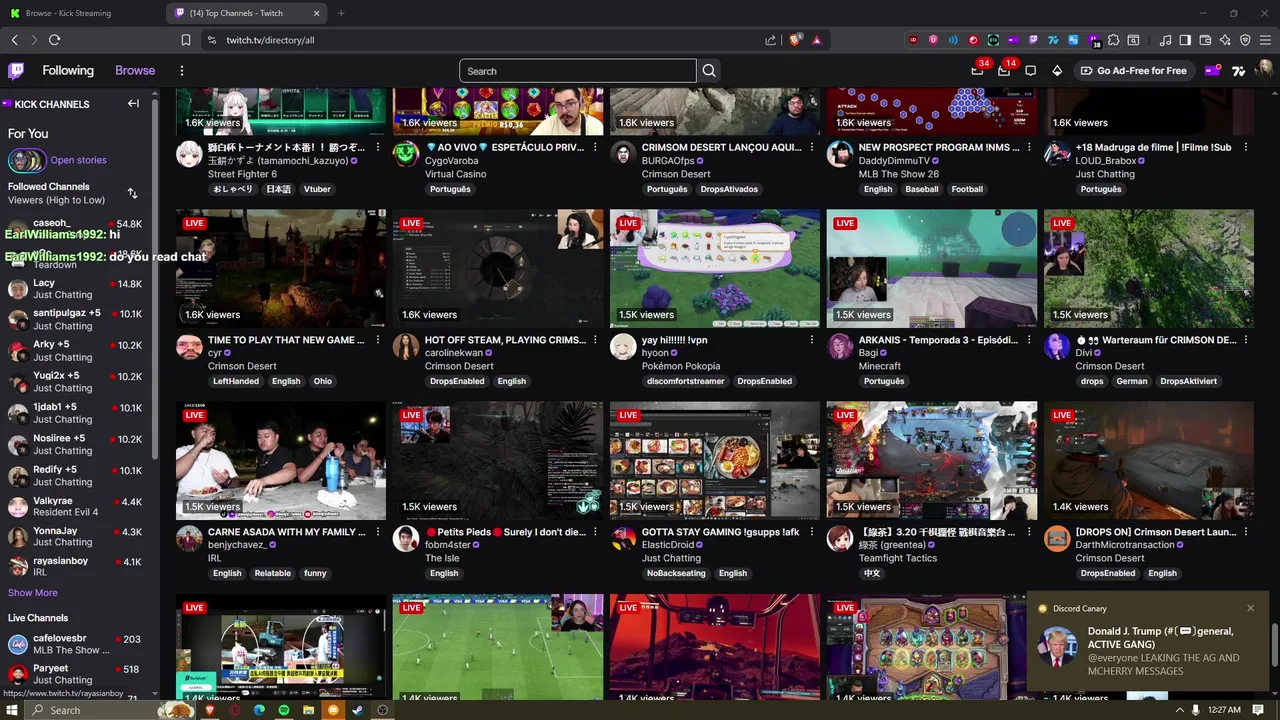1280x720 pixels.
Task: Collapse the sidebar with arrow icon
Action: [133, 104]
